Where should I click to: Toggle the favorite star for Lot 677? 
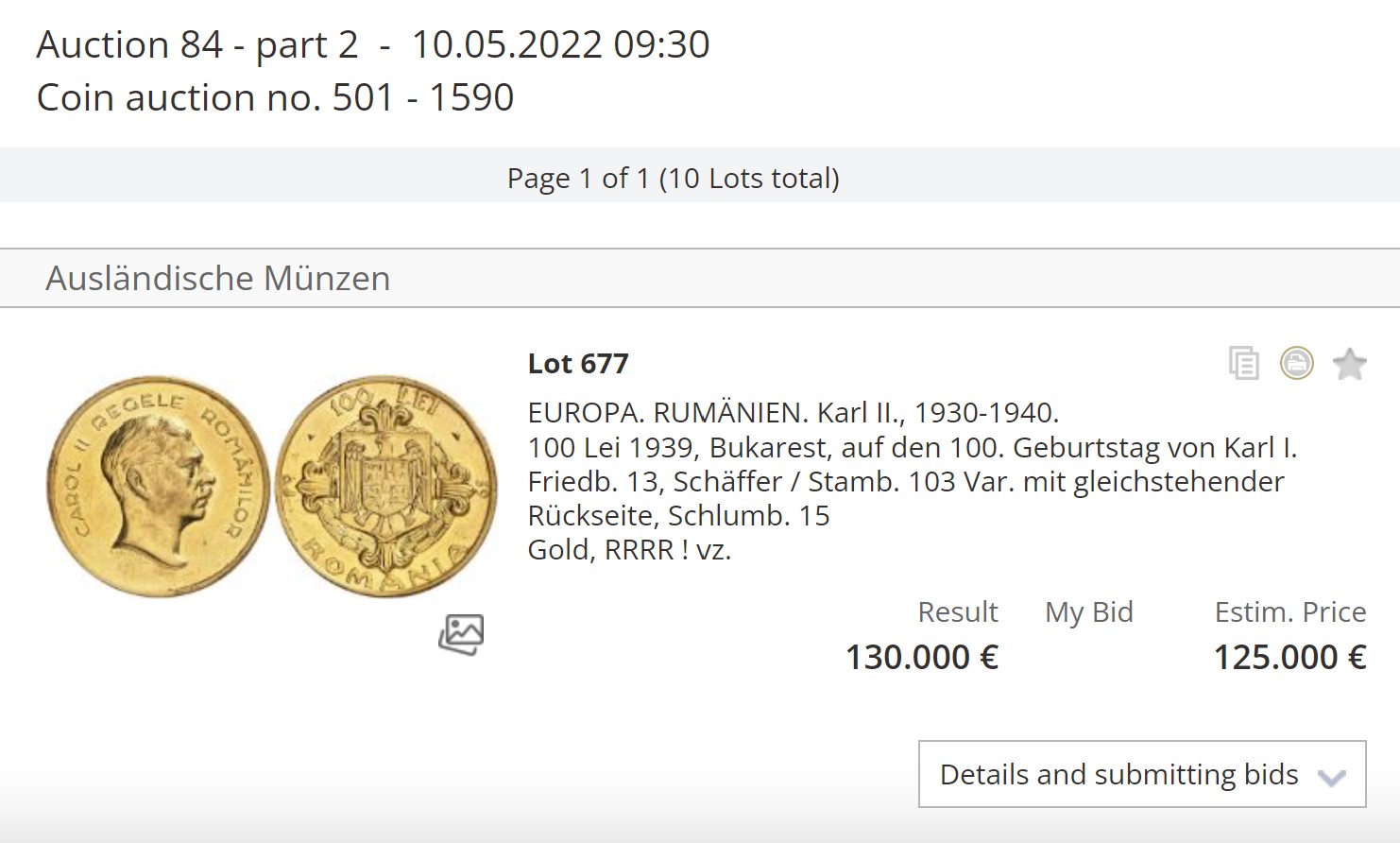coord(1349,364)
